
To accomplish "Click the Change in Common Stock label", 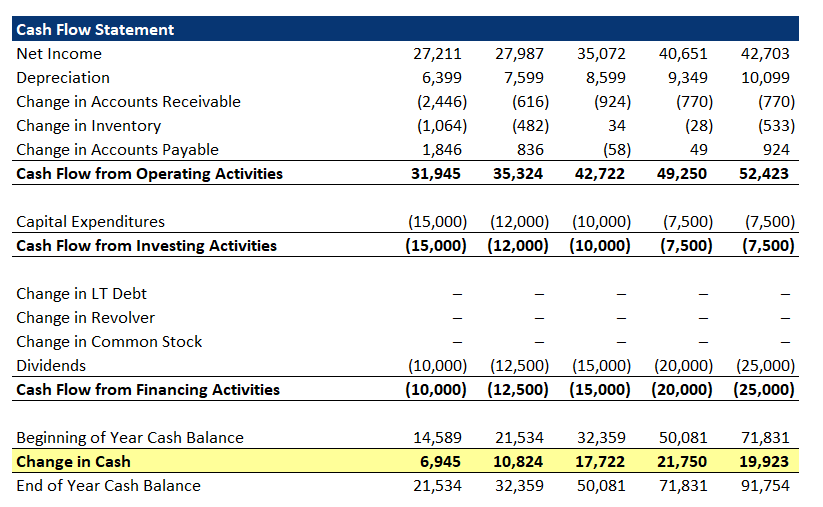I will tap(109, 342).
